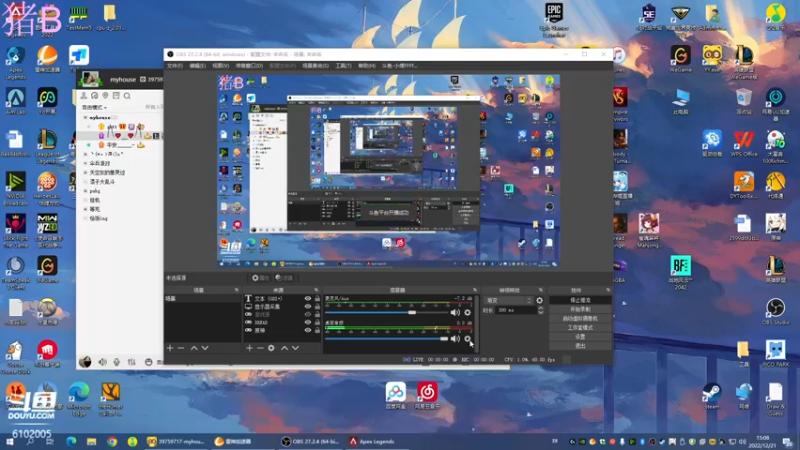Toggle visibility of the 显示器采集 source
The width and height of the screenshot is (800, 450).
(x=308, y=307)
